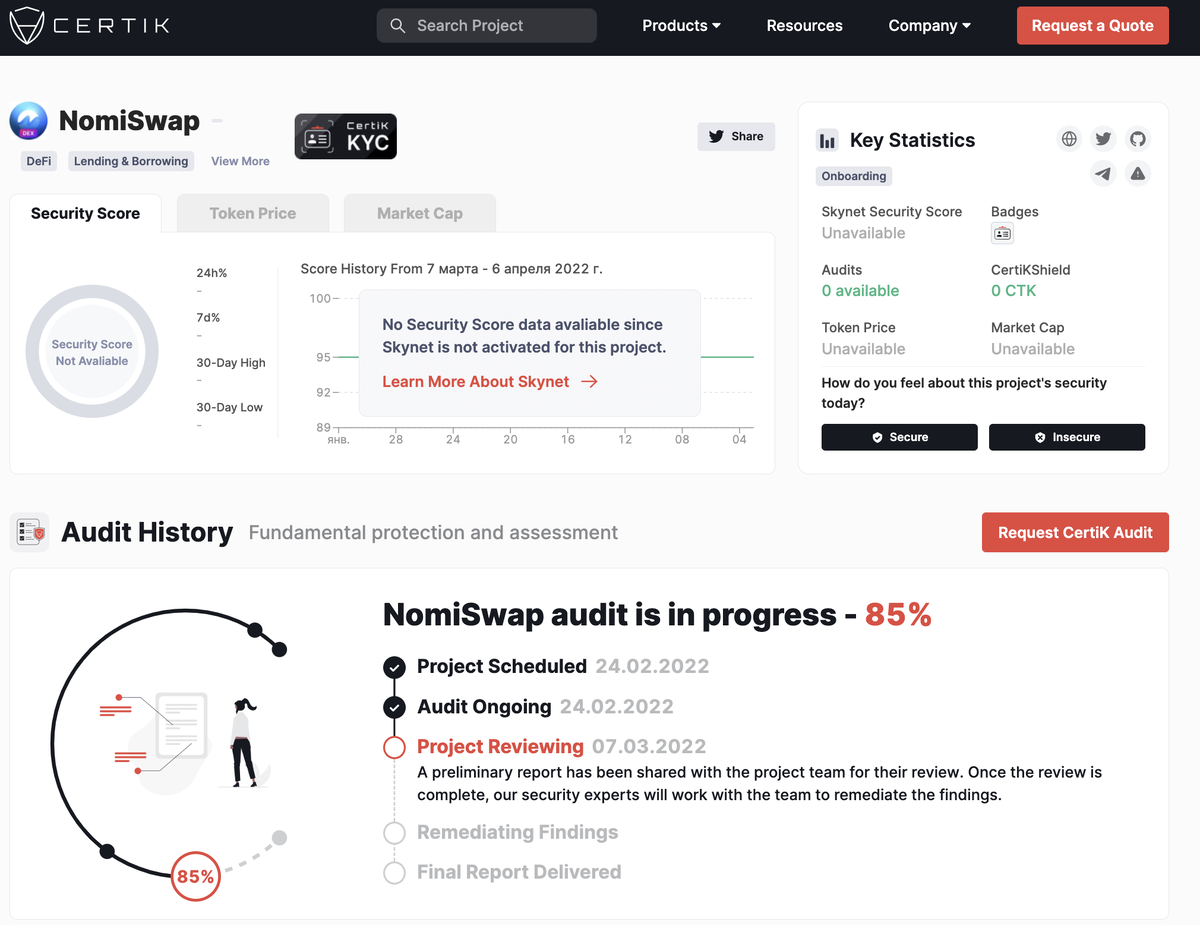Click the Key Statistics bar chart icon

827,140
